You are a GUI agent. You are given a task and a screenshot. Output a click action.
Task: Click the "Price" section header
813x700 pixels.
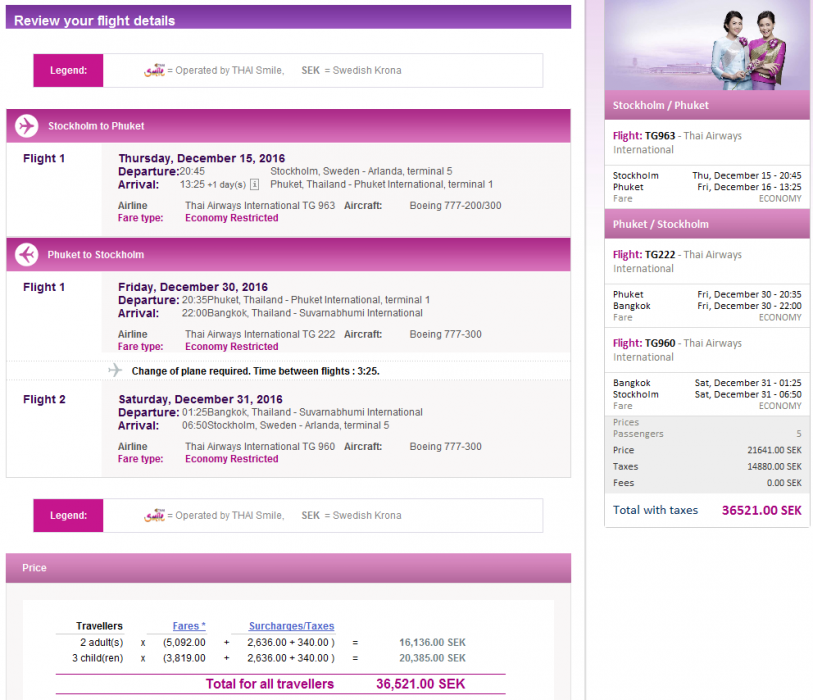[288, 568]
